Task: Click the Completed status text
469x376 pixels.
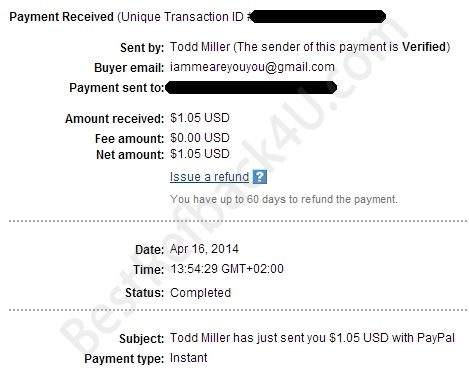Action: pos(200,293)
